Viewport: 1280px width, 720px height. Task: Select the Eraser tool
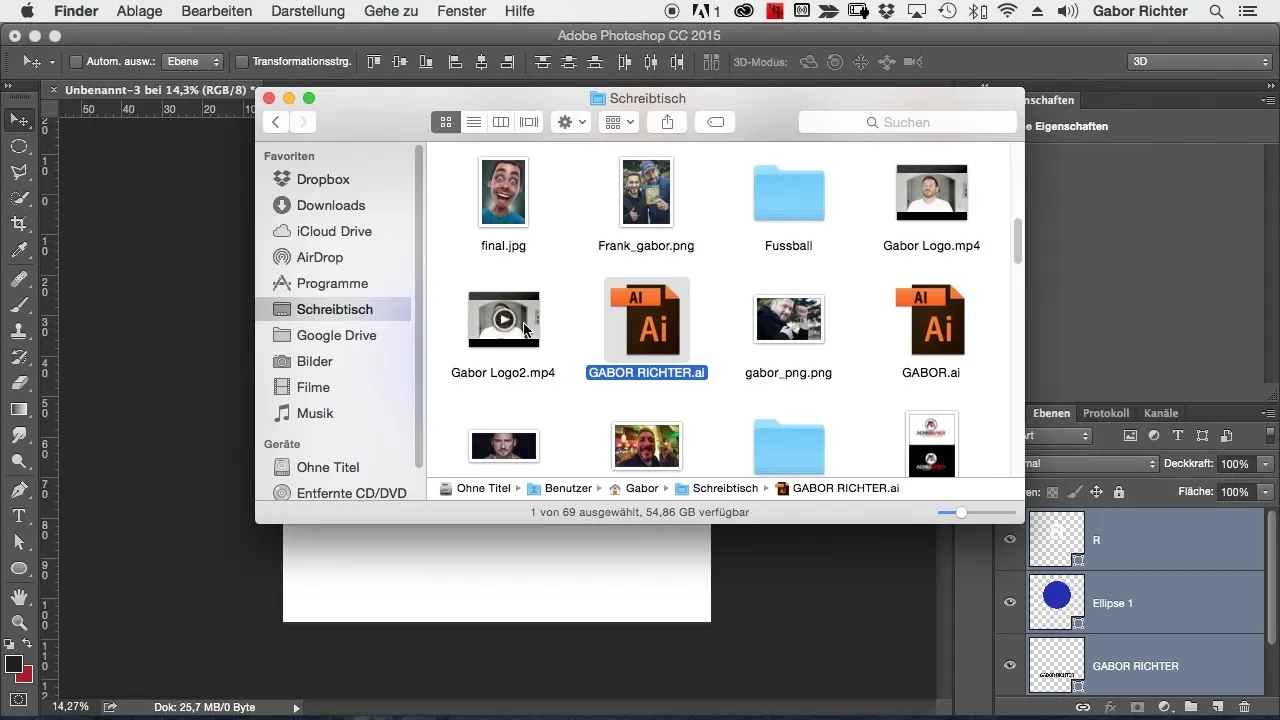tap(19, 382)
